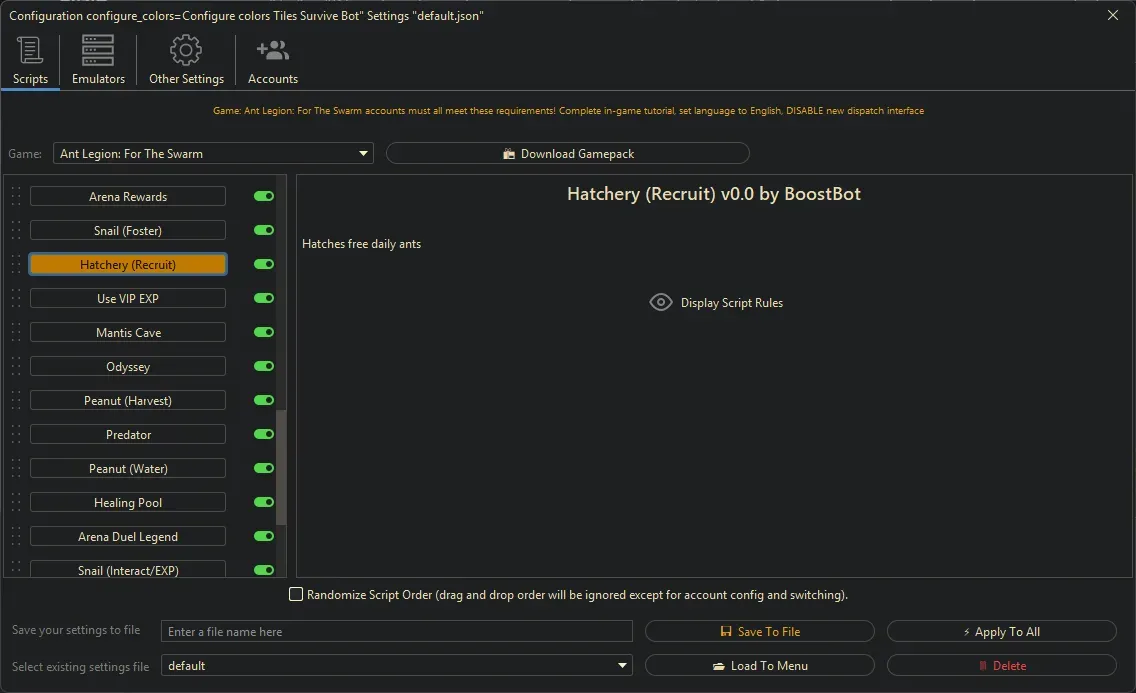Toggle Peanut (Harvest) switch
Image resolution: width=1136 pixels, height=693 pixels.
pyautogui.click(x=264, y=400)
